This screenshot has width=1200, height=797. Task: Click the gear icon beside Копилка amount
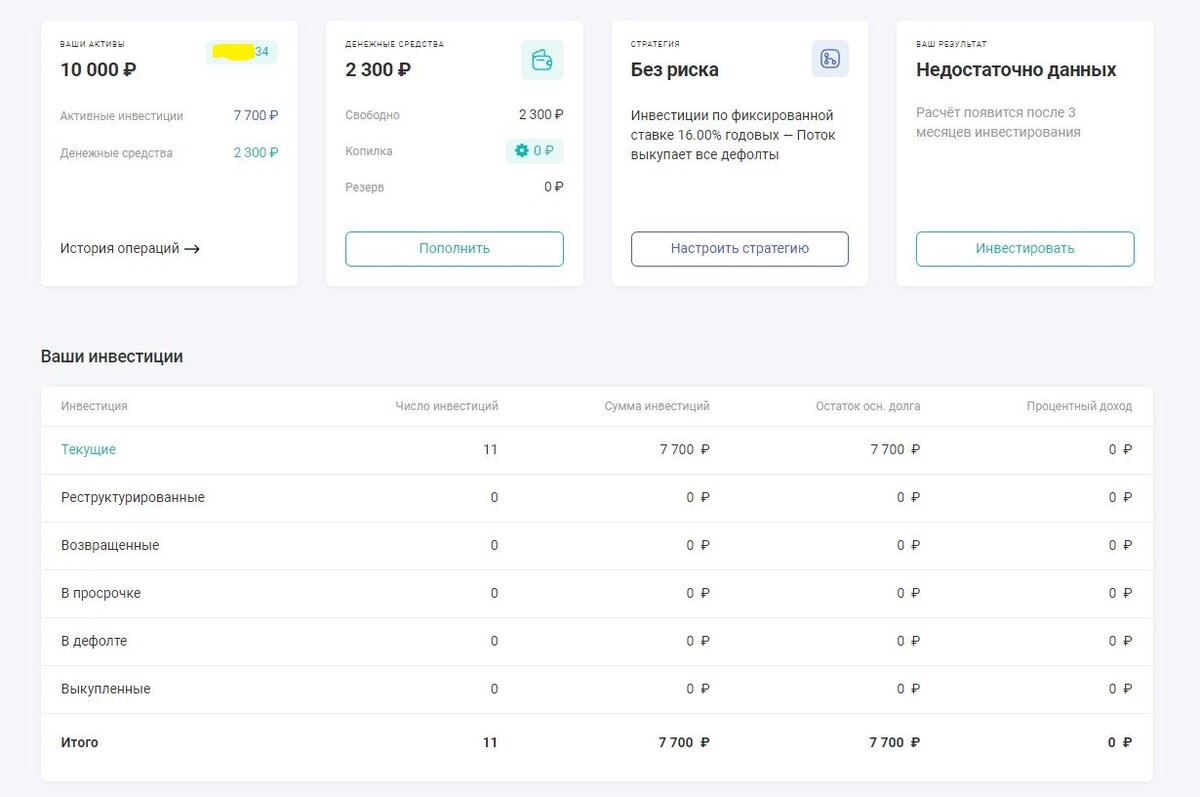521,151
